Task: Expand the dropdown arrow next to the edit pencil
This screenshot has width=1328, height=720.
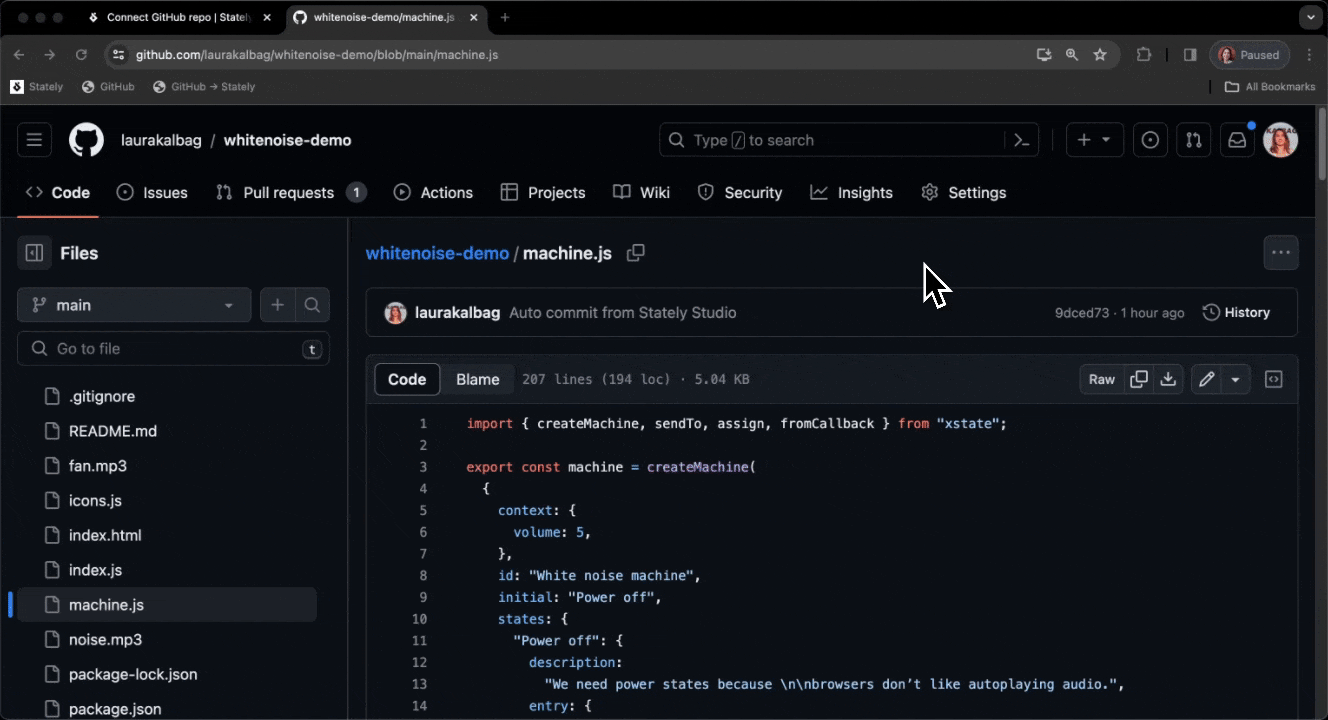Action: coord(1236,379)
